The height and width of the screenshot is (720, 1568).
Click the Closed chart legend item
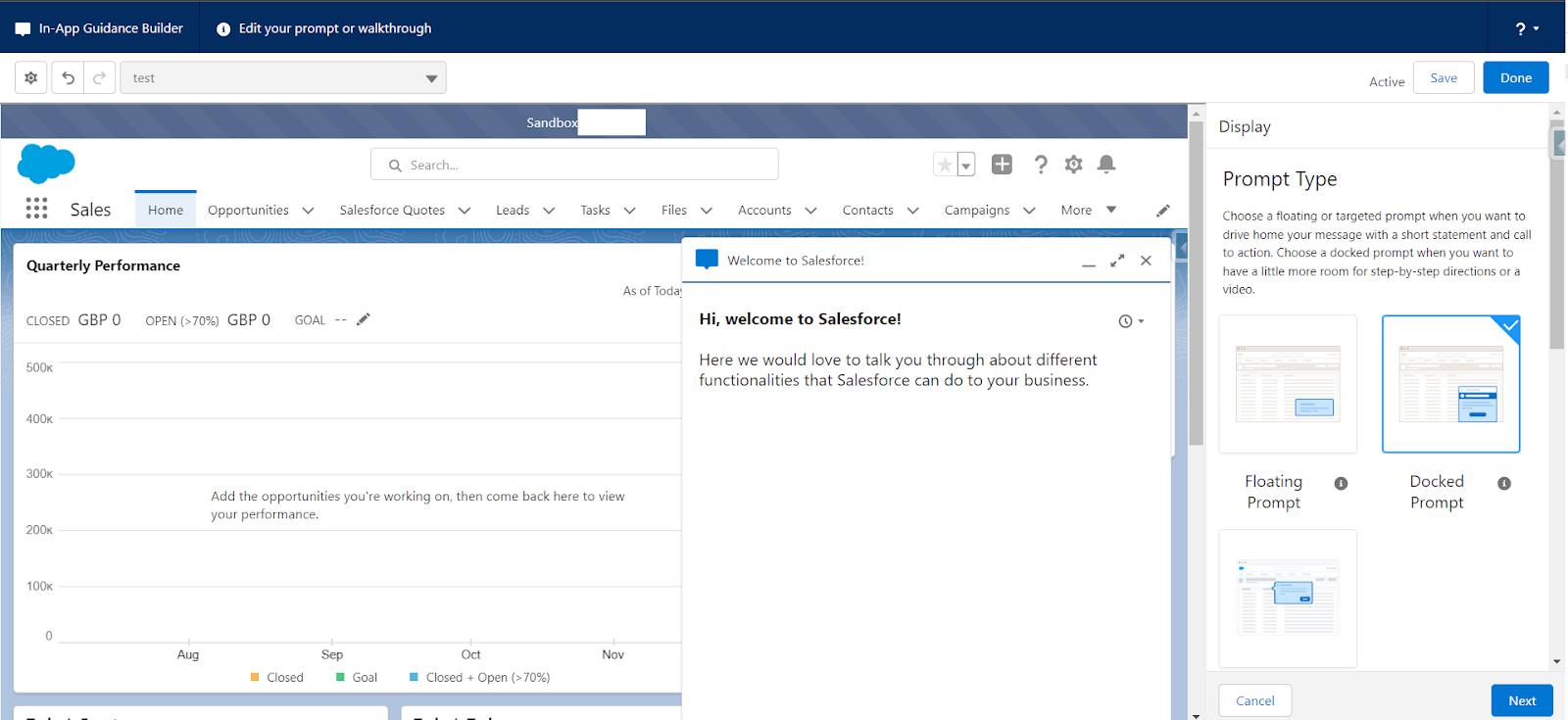coord(276,677)
